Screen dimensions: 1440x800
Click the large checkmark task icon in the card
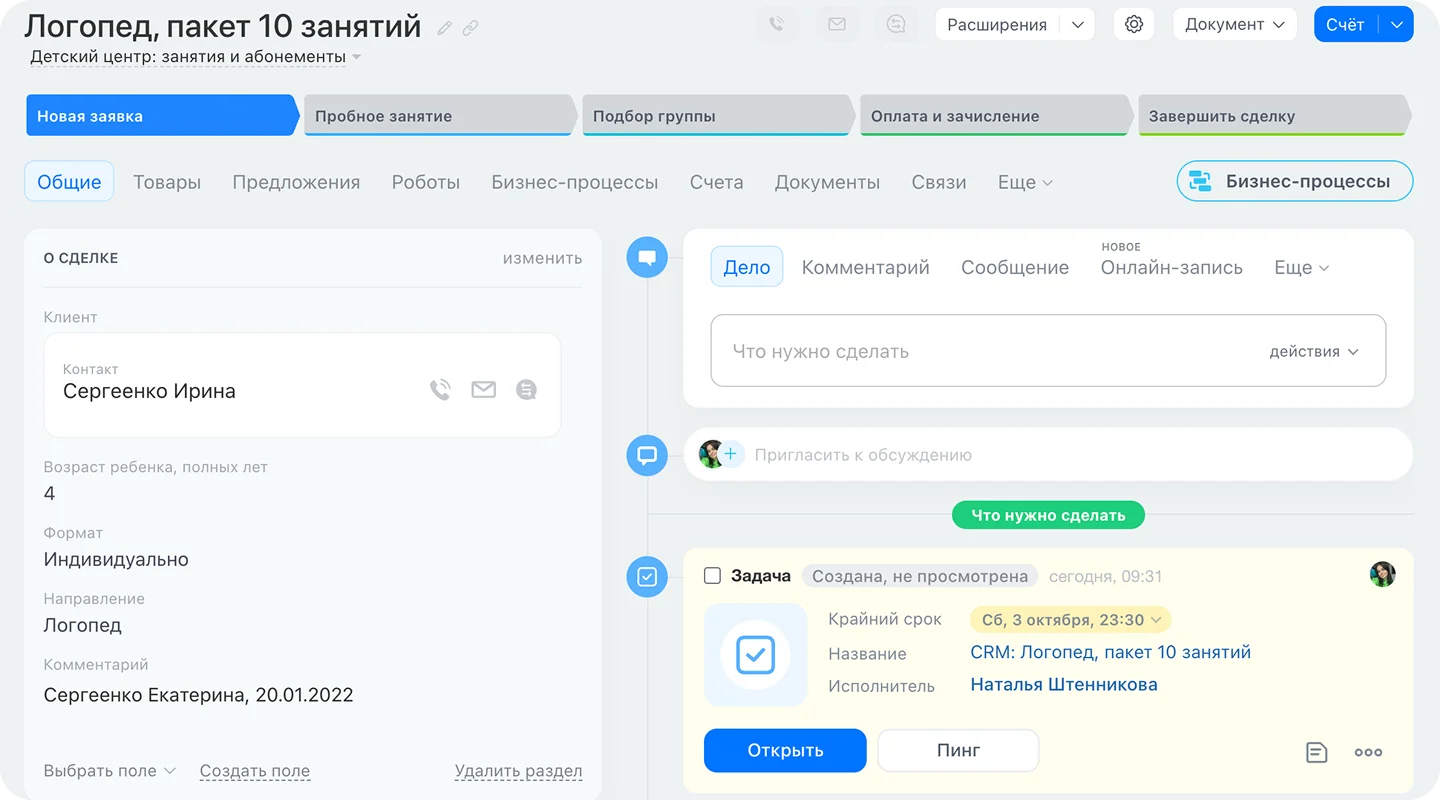[x=756, y=655]
